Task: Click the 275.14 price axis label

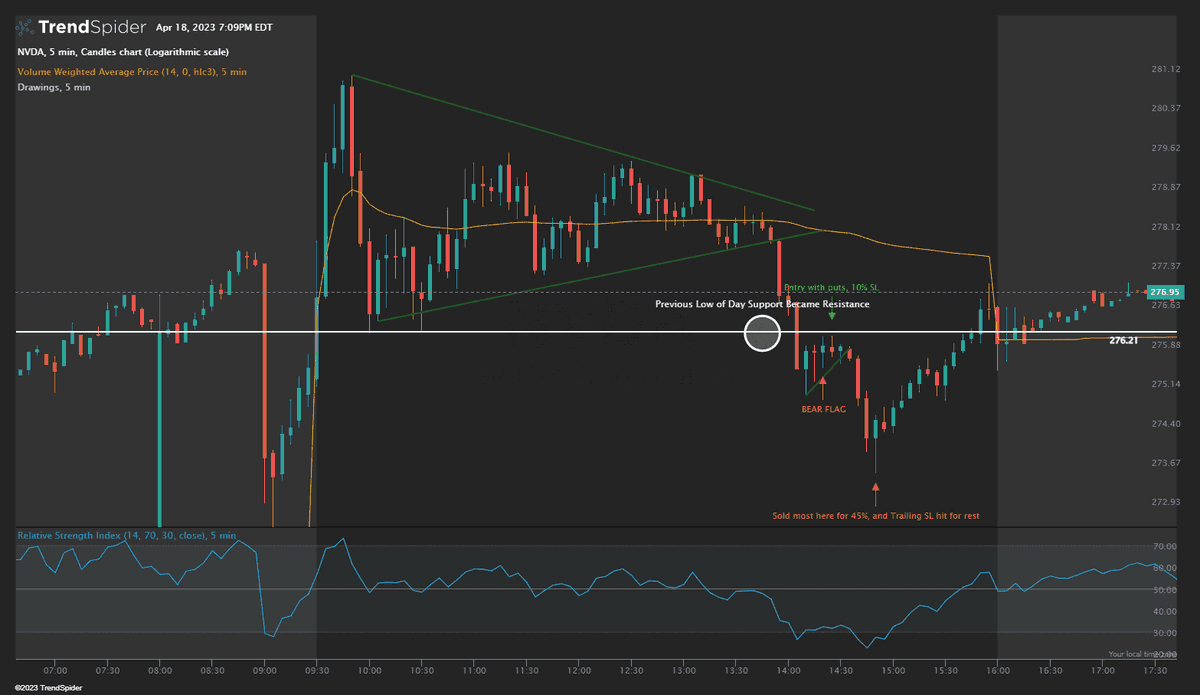Action: 1164,384
